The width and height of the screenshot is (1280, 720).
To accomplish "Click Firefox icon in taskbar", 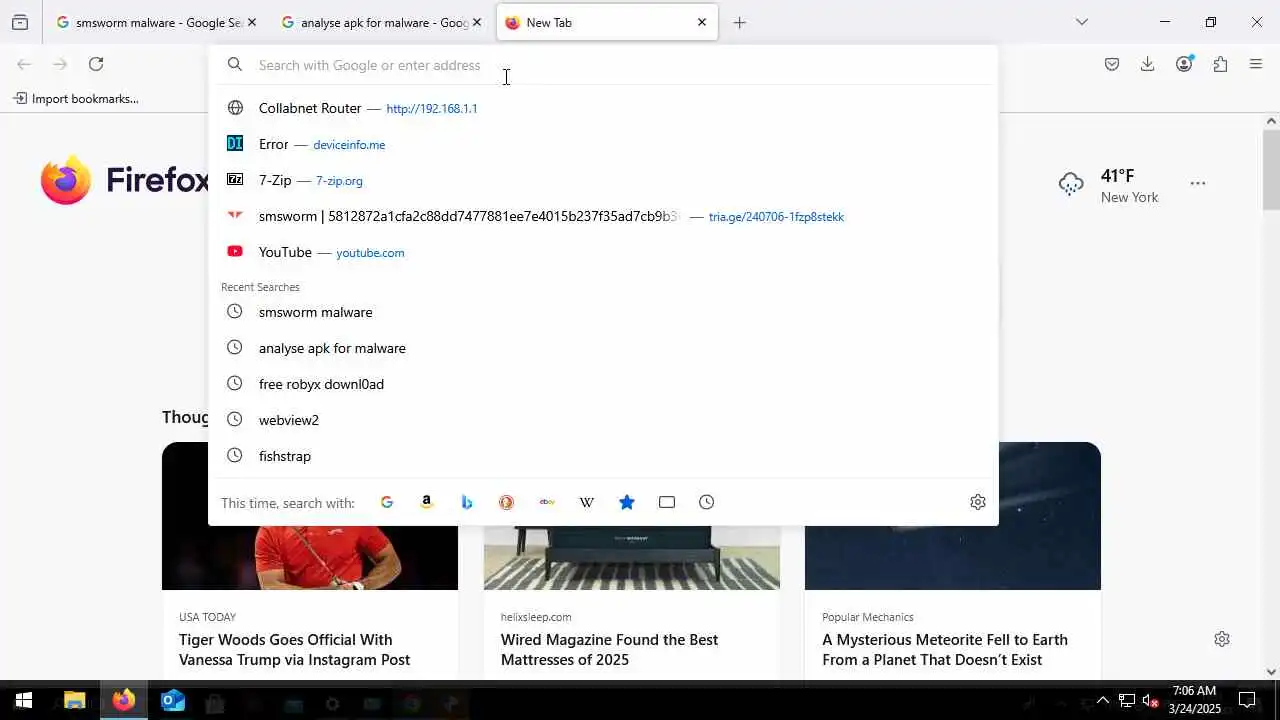I will click(124, 701).
